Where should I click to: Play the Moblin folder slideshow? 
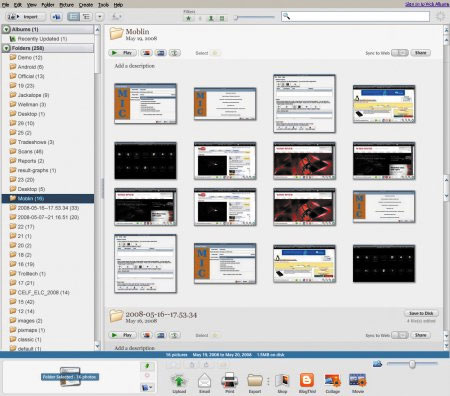click(123, 53)
